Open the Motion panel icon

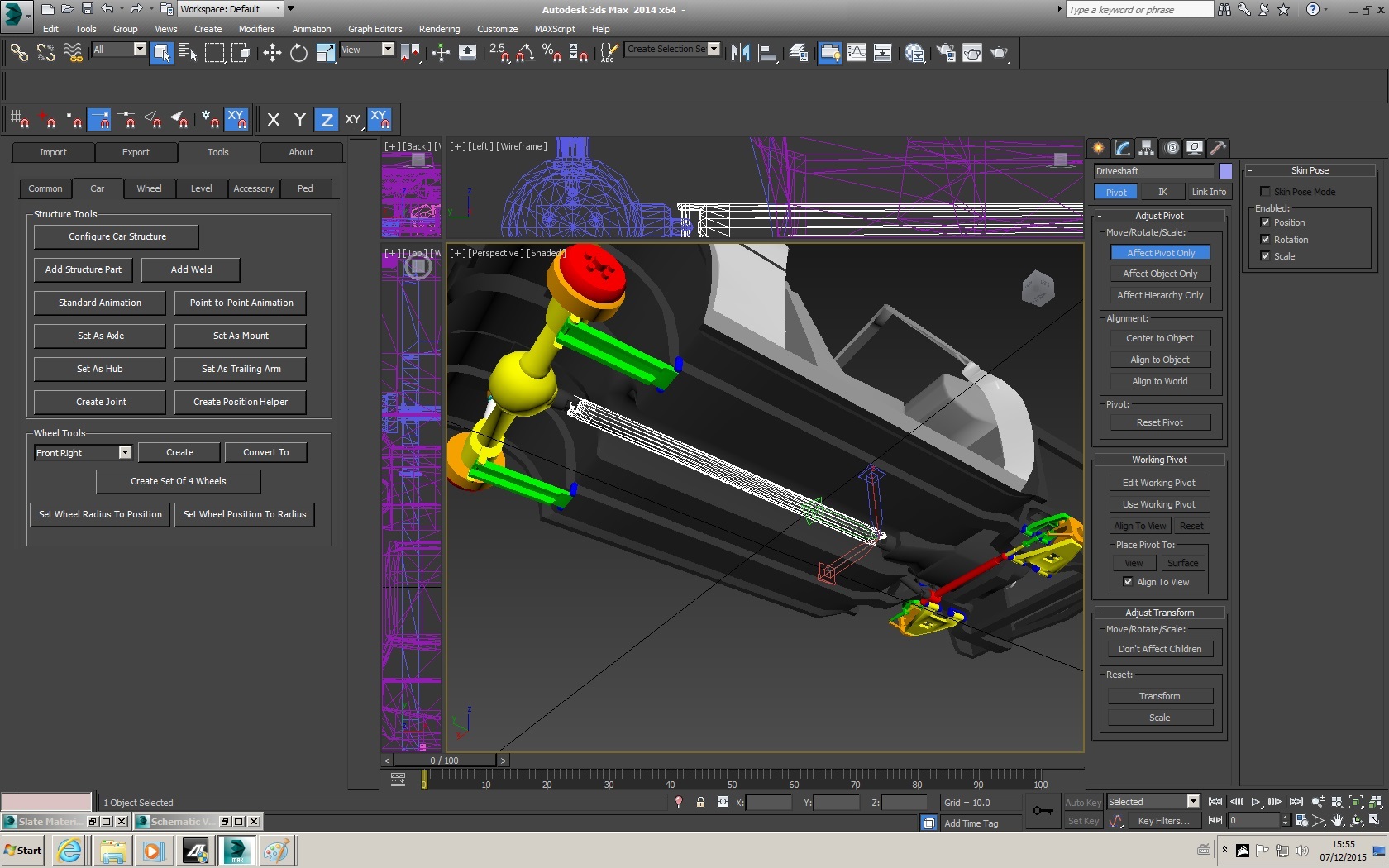pyautogui.click(x=1171, y=148)
